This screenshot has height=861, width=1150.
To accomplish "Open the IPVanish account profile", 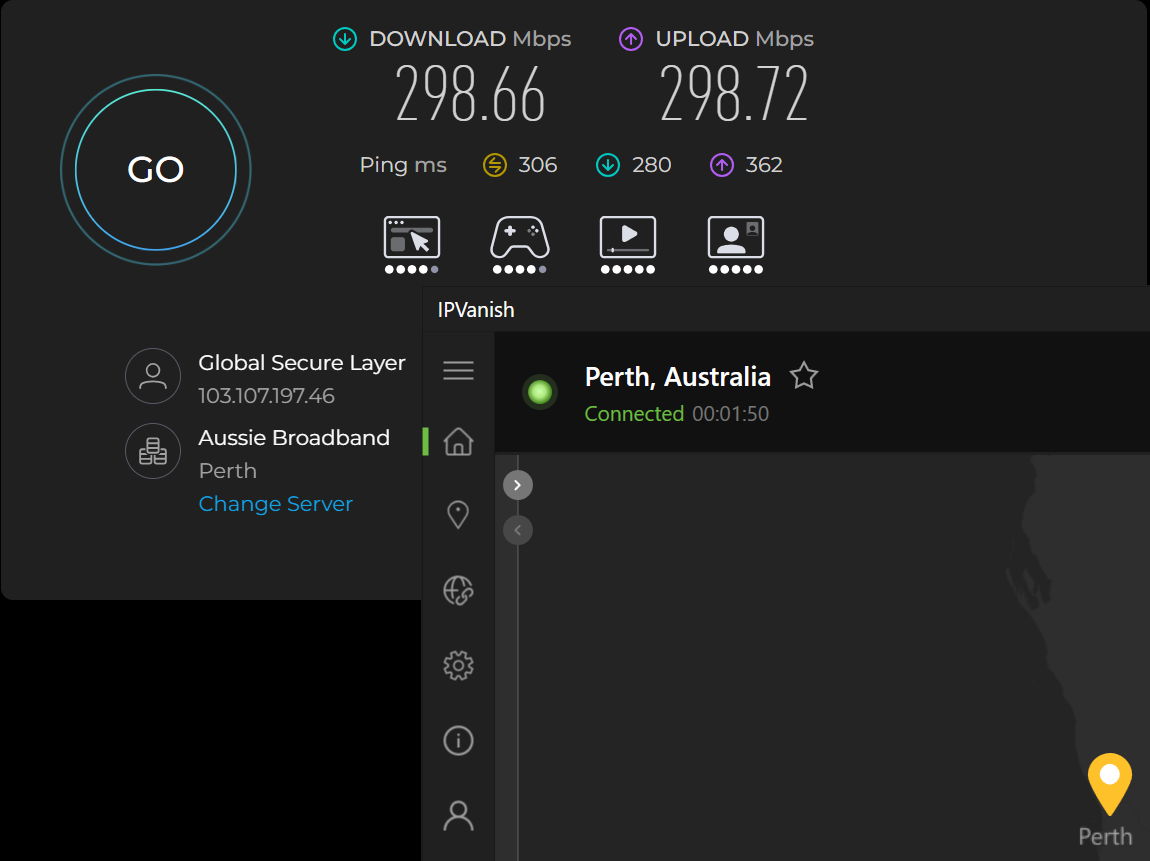I will click(x=458, y=816).
